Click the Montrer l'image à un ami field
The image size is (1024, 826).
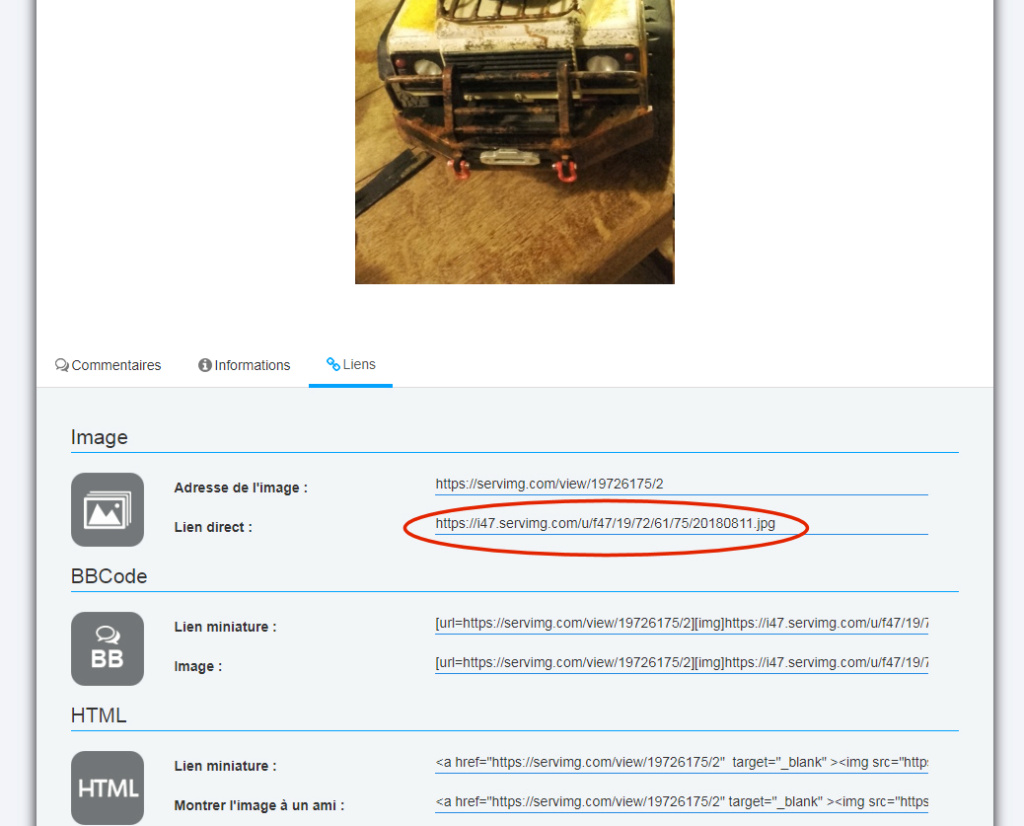pyautogui.click(x=680, y=802)
